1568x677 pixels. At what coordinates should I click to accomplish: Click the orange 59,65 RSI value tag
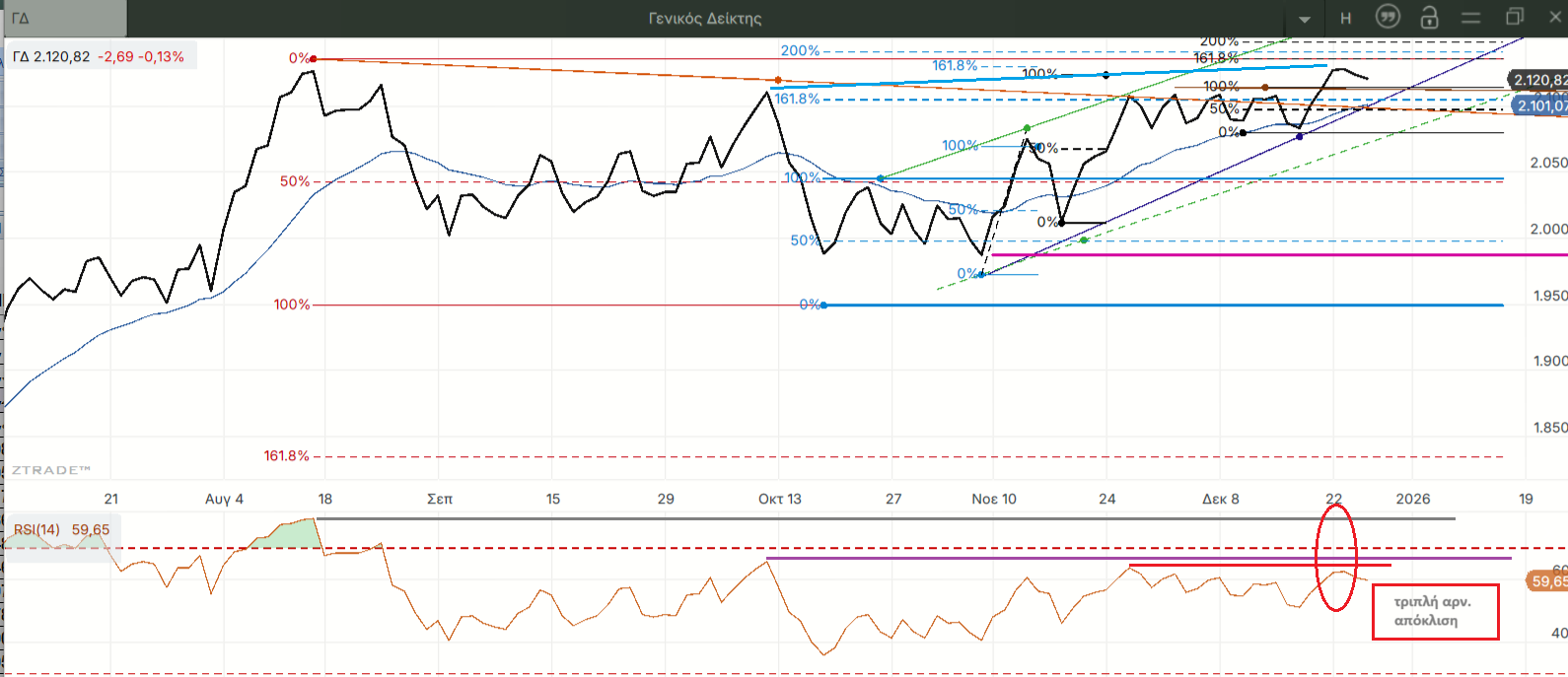[x=1546, y=581]
